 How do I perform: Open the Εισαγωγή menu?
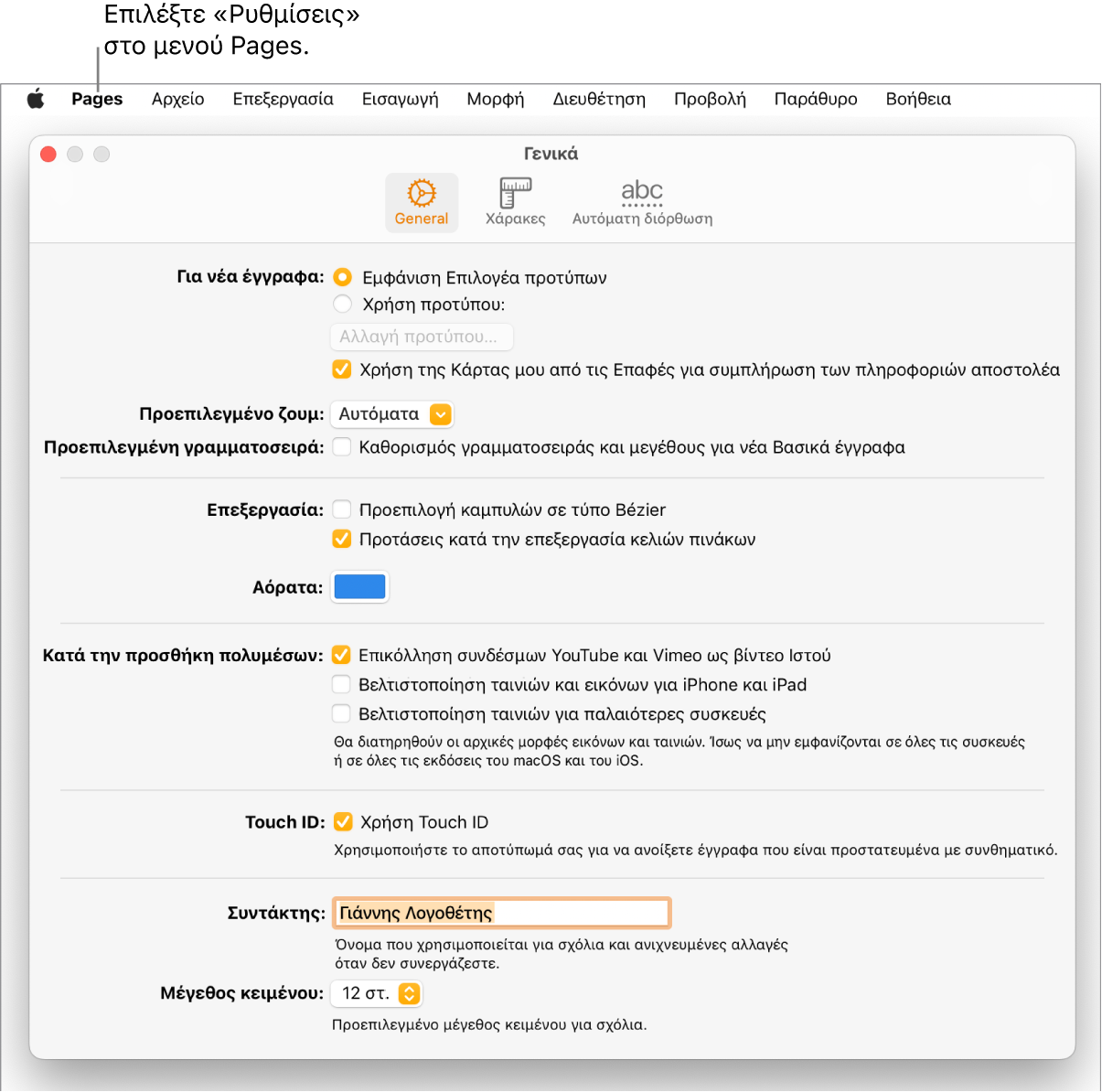[400, 99]
